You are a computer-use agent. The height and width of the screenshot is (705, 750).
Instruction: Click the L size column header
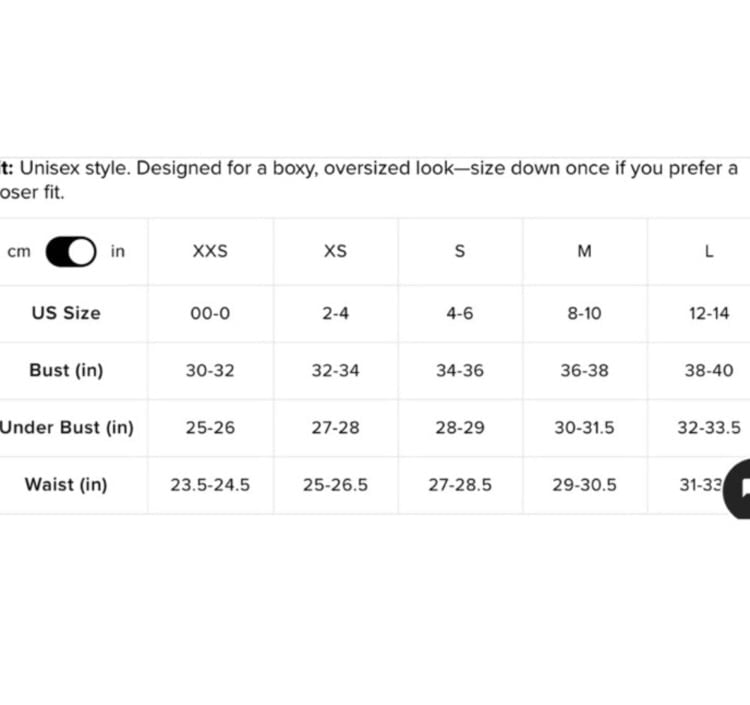click(709, 251)
